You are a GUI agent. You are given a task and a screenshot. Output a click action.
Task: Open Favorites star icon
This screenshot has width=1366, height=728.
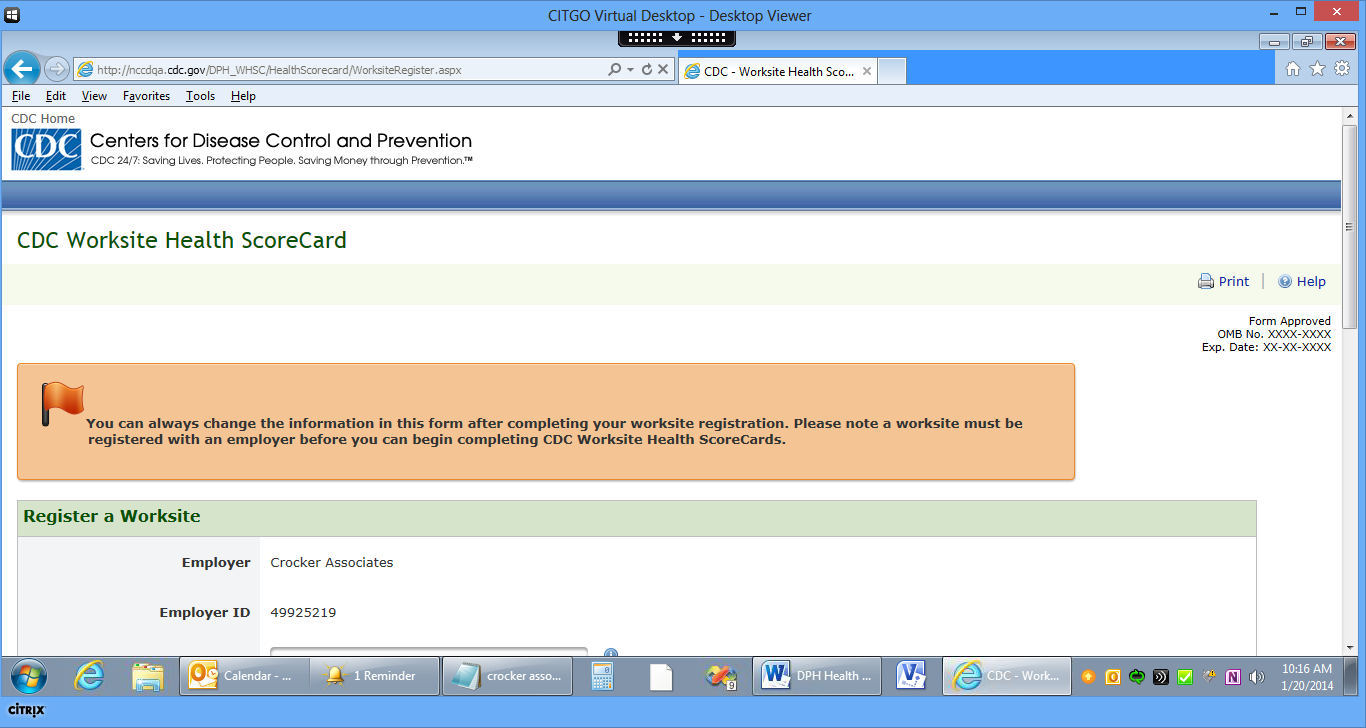pos(1317,69)
